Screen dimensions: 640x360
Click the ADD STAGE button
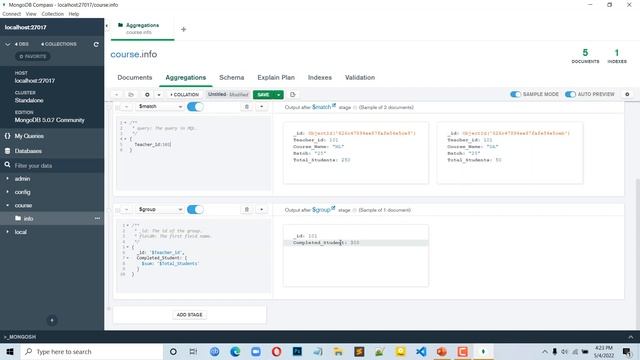(189, 315)
